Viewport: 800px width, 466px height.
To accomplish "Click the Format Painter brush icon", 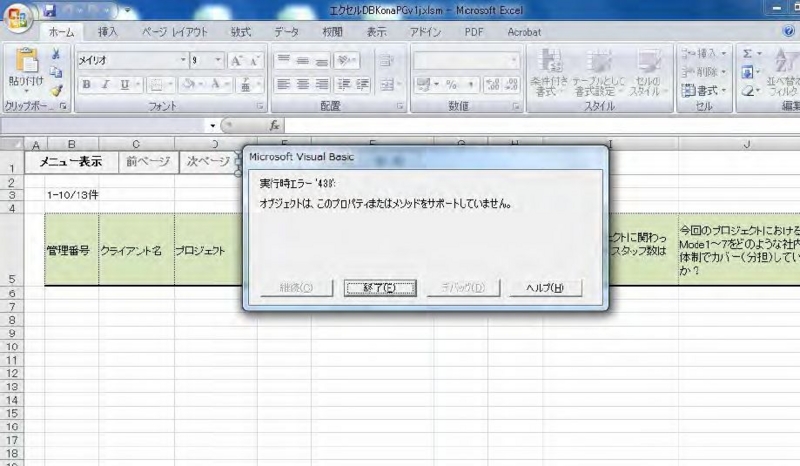I will (56, 90).
